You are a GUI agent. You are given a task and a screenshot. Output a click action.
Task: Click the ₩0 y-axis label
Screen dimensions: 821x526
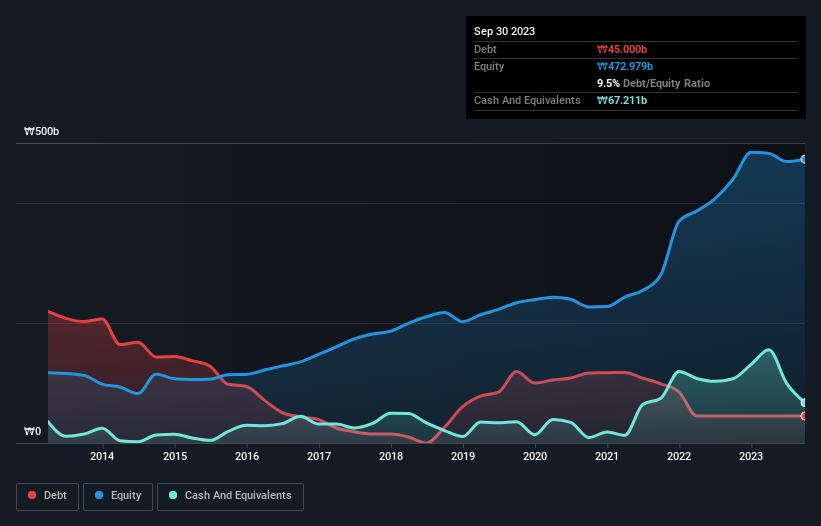tap(32, 431)
